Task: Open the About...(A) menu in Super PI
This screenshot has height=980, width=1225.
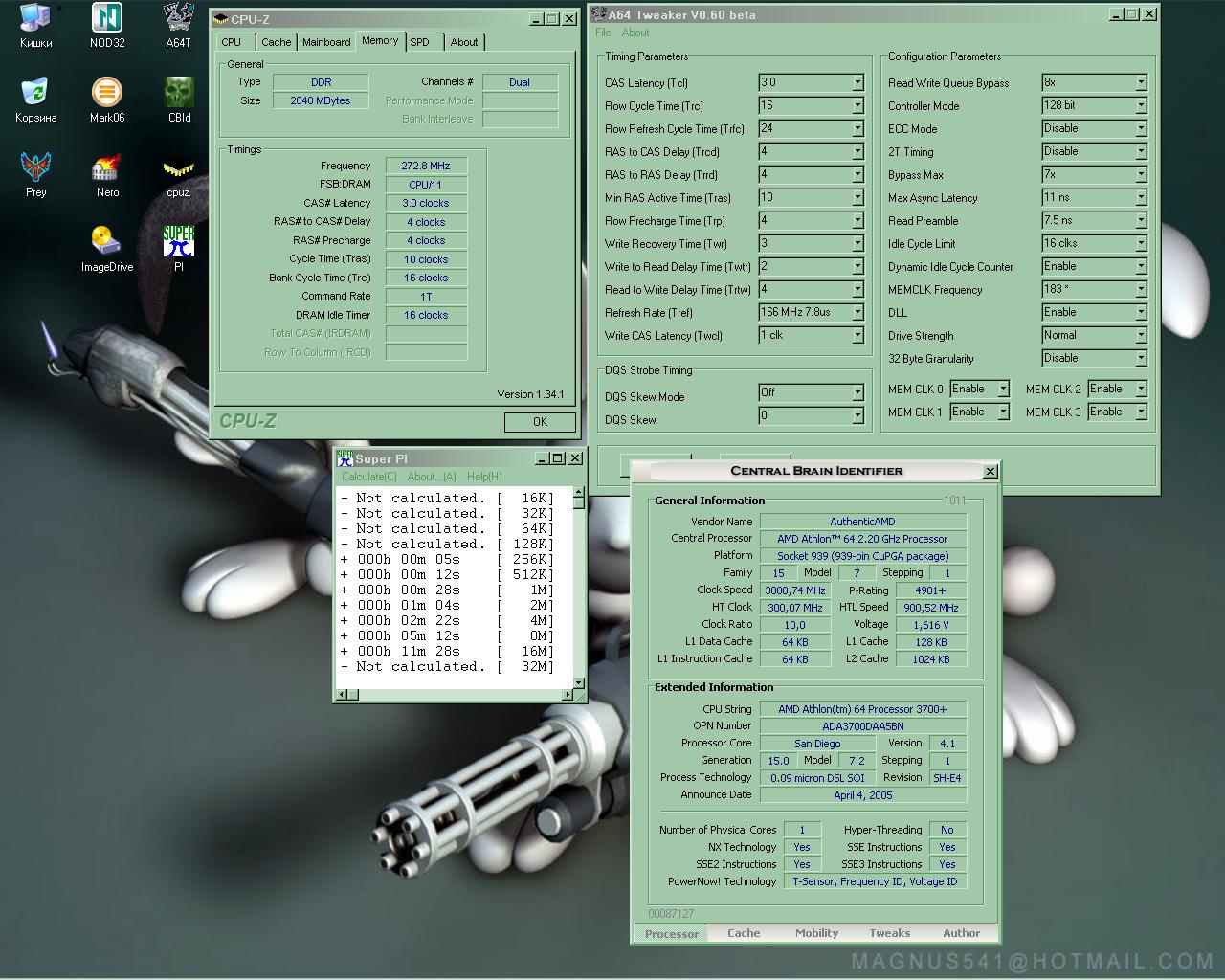Action: 432,477
